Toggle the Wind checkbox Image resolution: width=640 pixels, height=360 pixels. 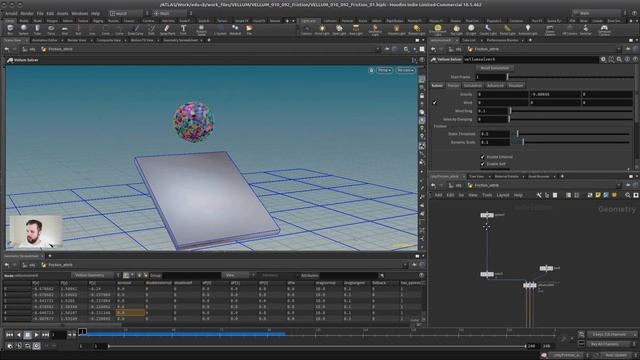click(x=435, y=103)
